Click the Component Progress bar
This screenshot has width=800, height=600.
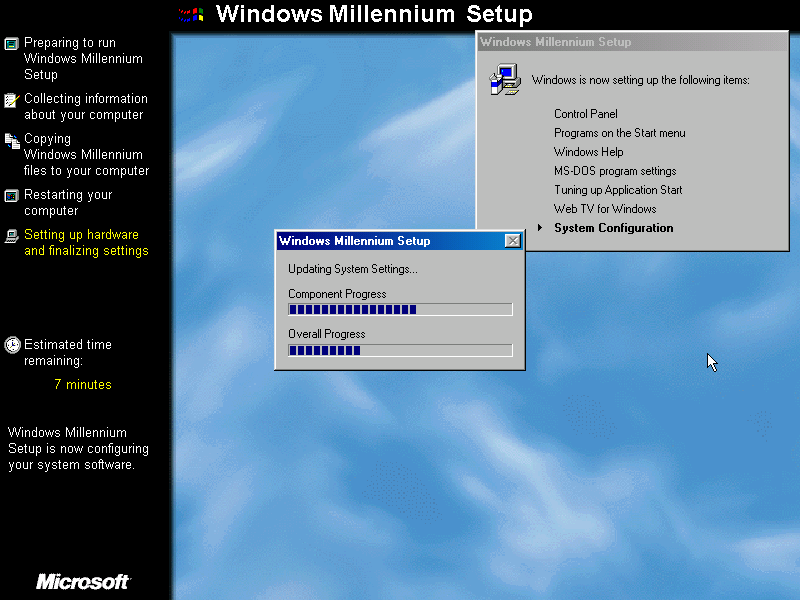point(400,309)
